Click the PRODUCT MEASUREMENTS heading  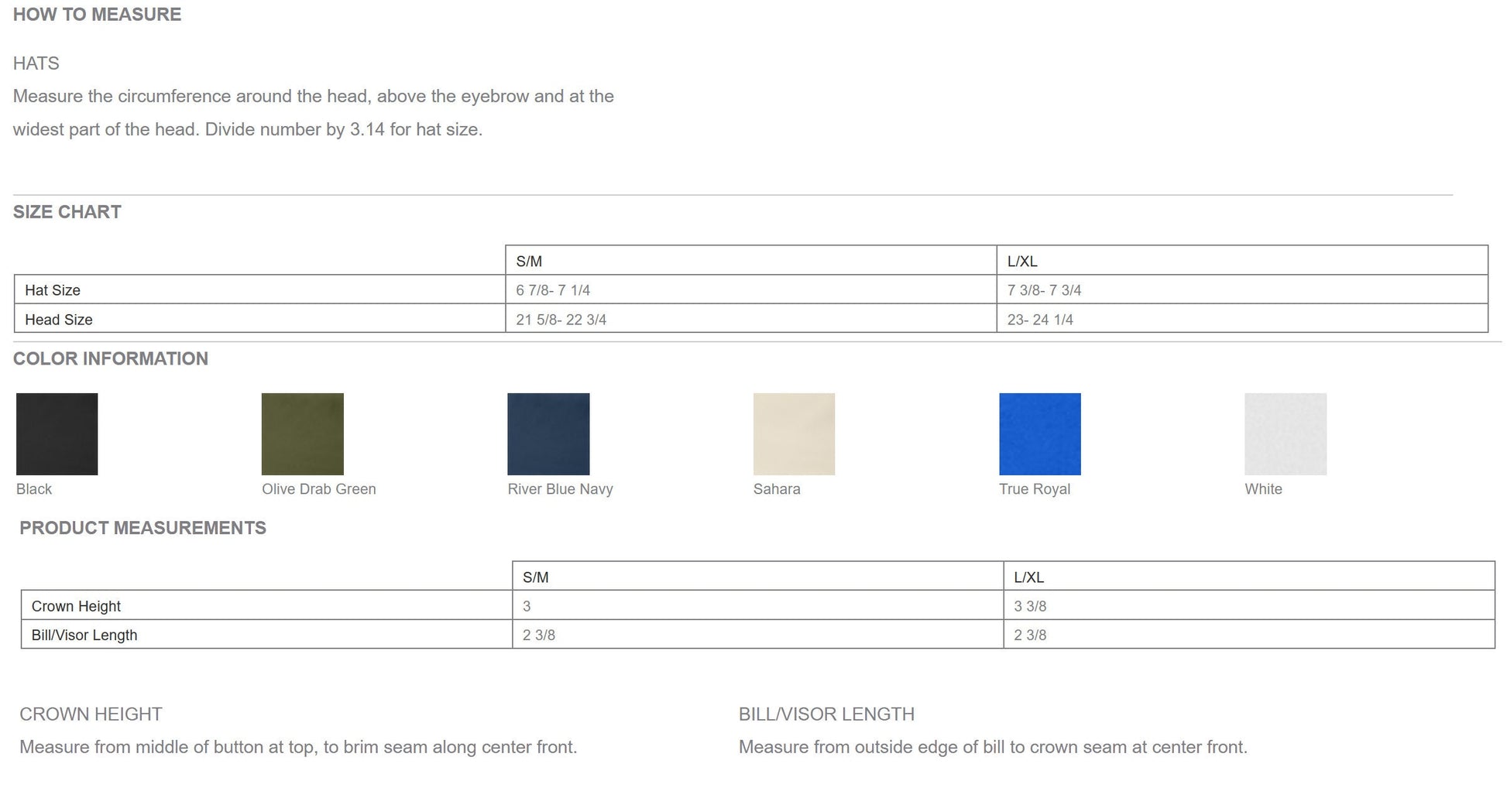[x=142, y=528]
